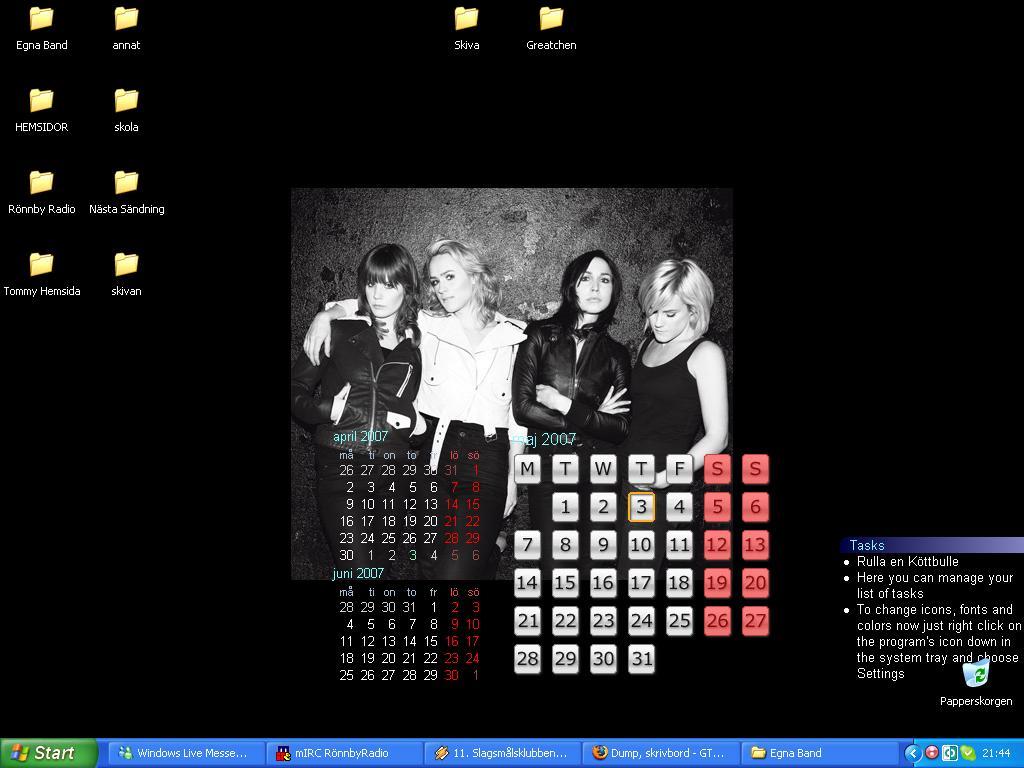This screenshot has height=768, width=1024.
Task: Click the 'Rulla en Köttbulle' task item
Action: click(907, 562)
